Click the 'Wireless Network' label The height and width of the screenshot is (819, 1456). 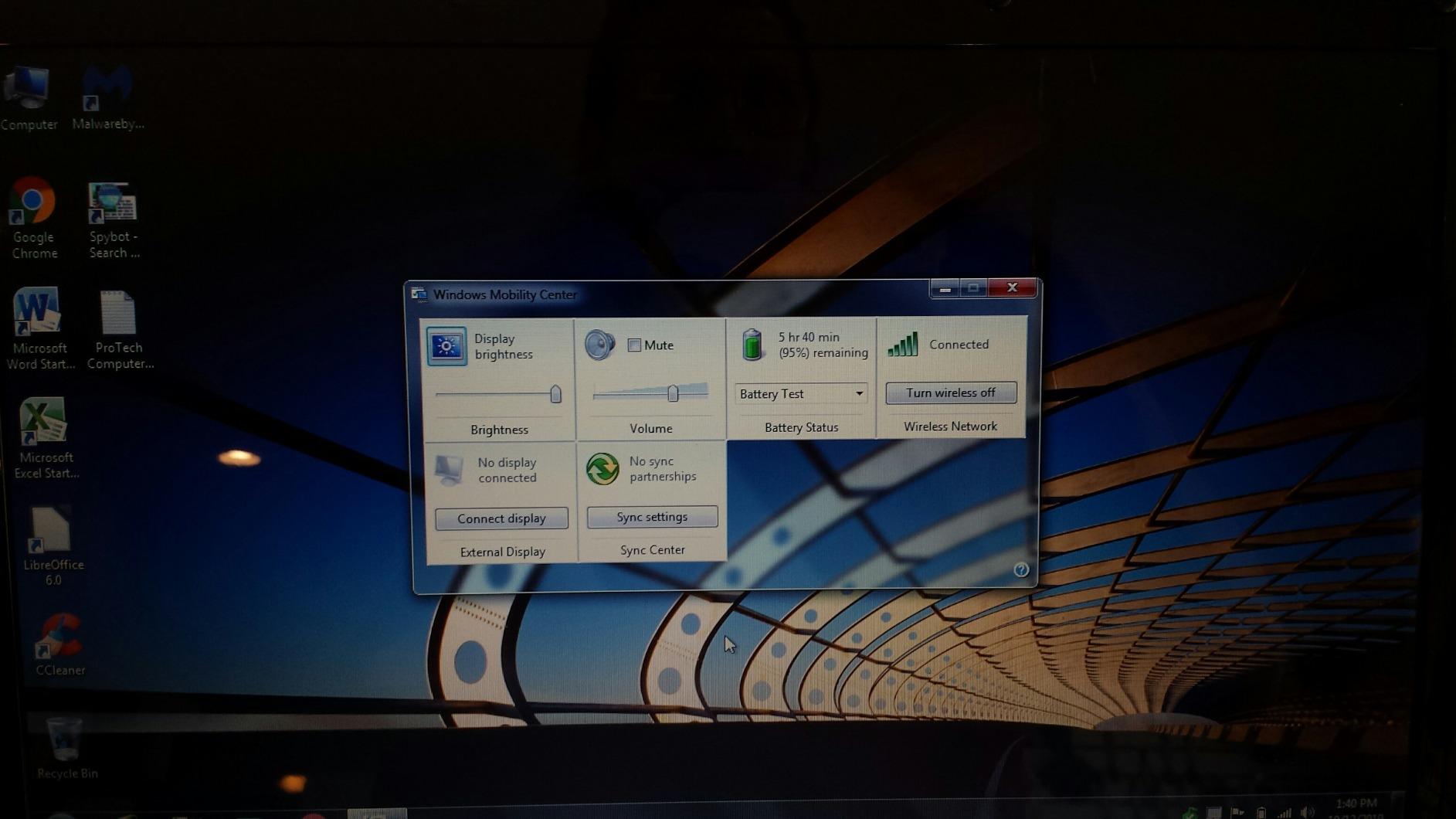point(950,426)
